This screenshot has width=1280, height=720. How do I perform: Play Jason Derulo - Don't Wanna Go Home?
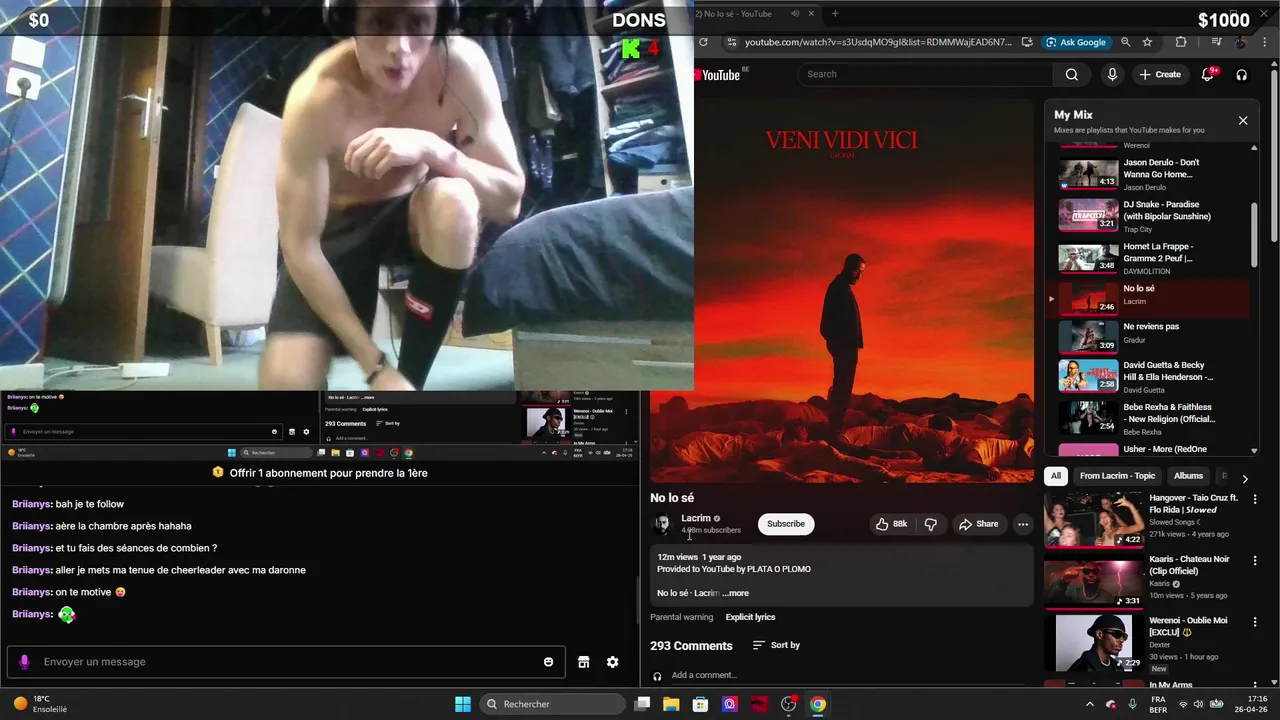[x=1150, y=174]
